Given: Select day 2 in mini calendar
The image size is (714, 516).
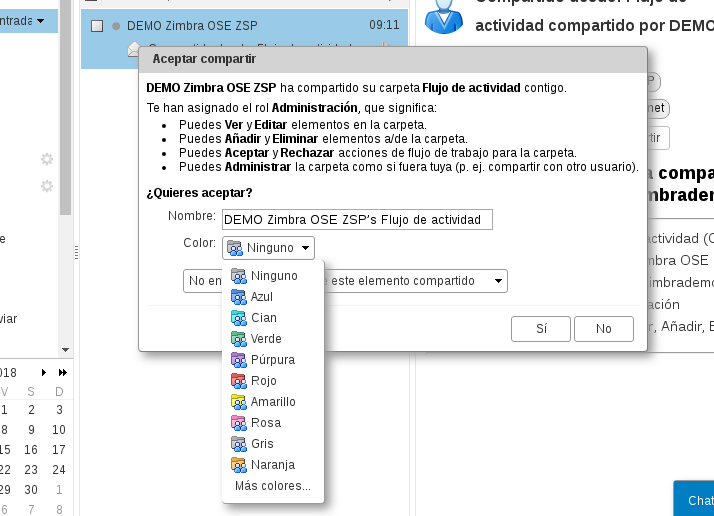Looking at the screenshot, I should 31,410.
